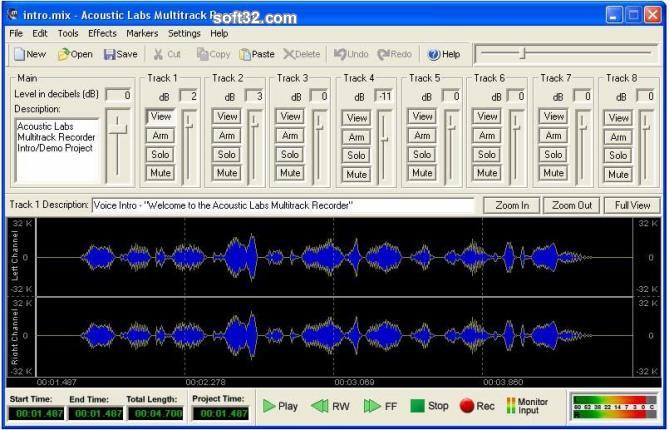
Task: Solo Track 5
Action: (x=422, y=154)
